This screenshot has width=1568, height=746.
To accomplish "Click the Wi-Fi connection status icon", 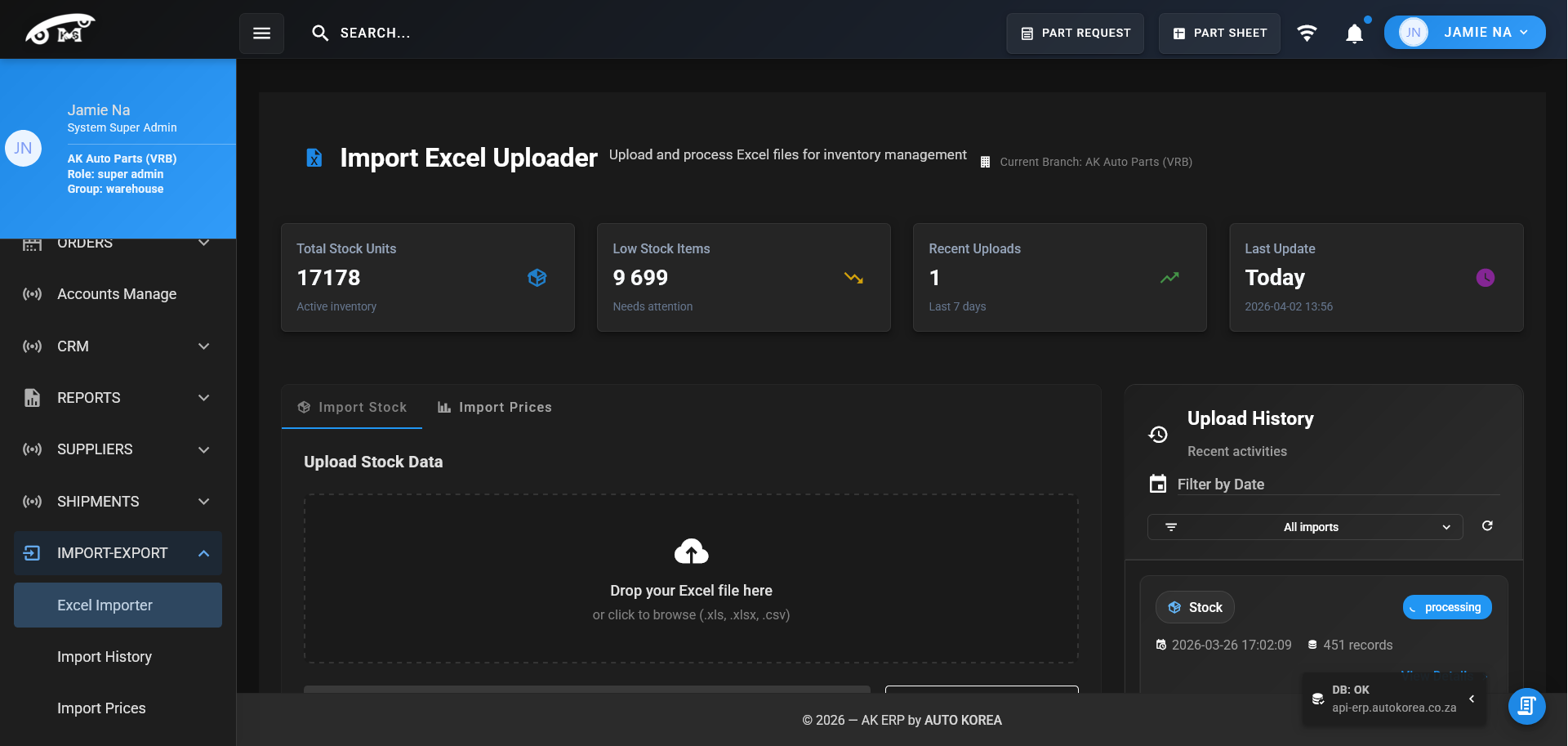I will [x=1307, y=34].
